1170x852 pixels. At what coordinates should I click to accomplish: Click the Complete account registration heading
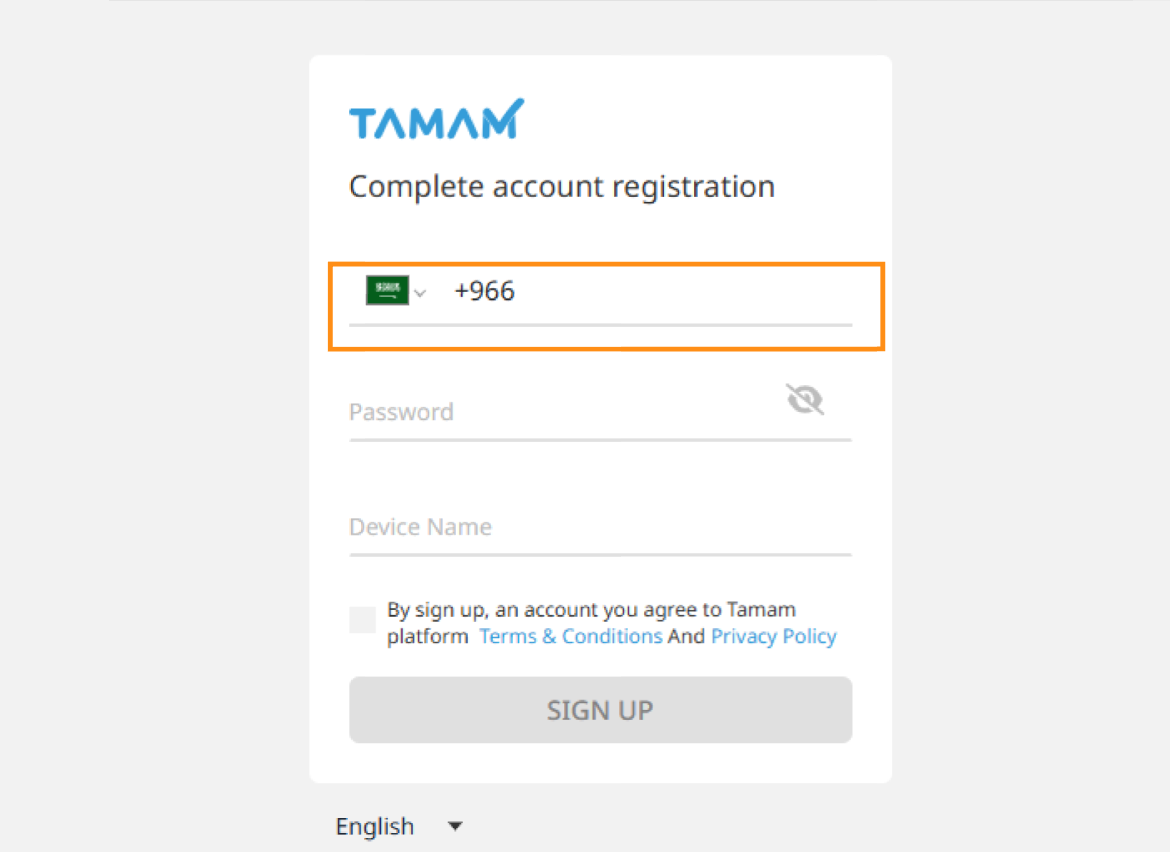coord(562,187)
